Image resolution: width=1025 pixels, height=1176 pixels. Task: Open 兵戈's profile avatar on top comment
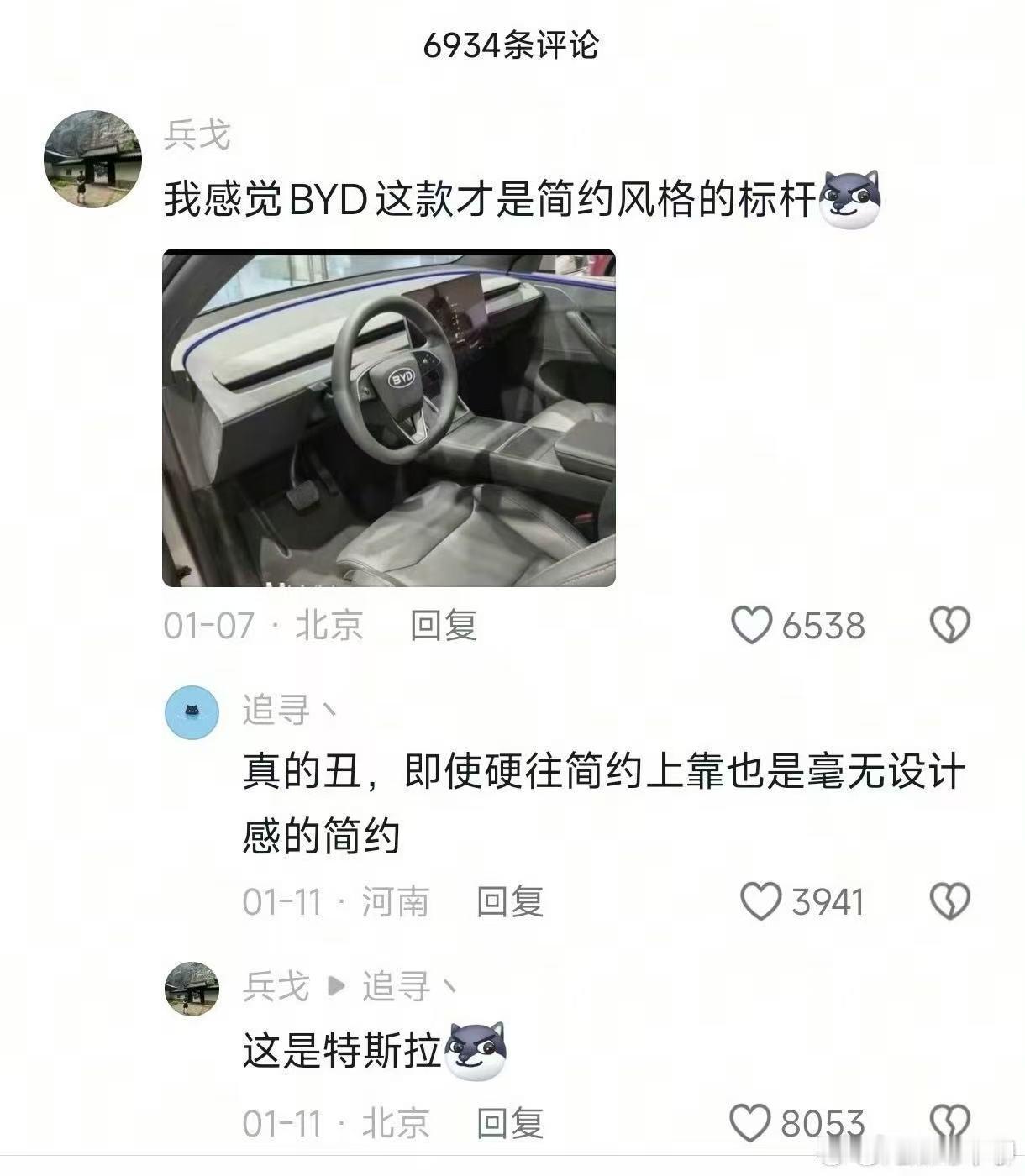92,158
